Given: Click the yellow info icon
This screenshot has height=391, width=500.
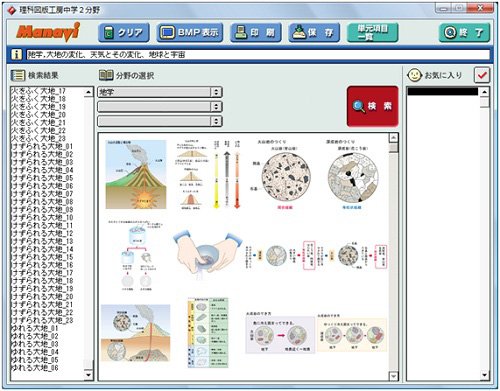Looking at the screenshot, I should click(x=16, y=54).
